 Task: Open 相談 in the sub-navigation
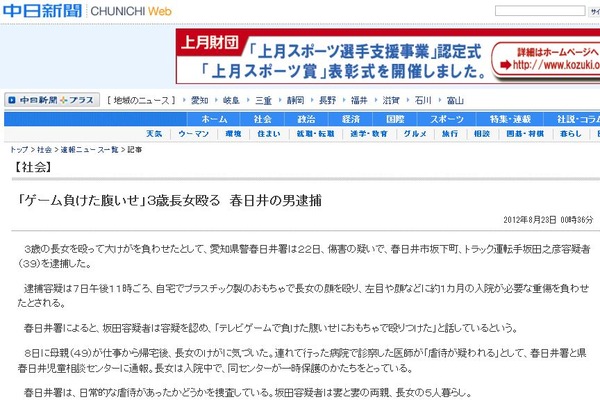(482, 134)
